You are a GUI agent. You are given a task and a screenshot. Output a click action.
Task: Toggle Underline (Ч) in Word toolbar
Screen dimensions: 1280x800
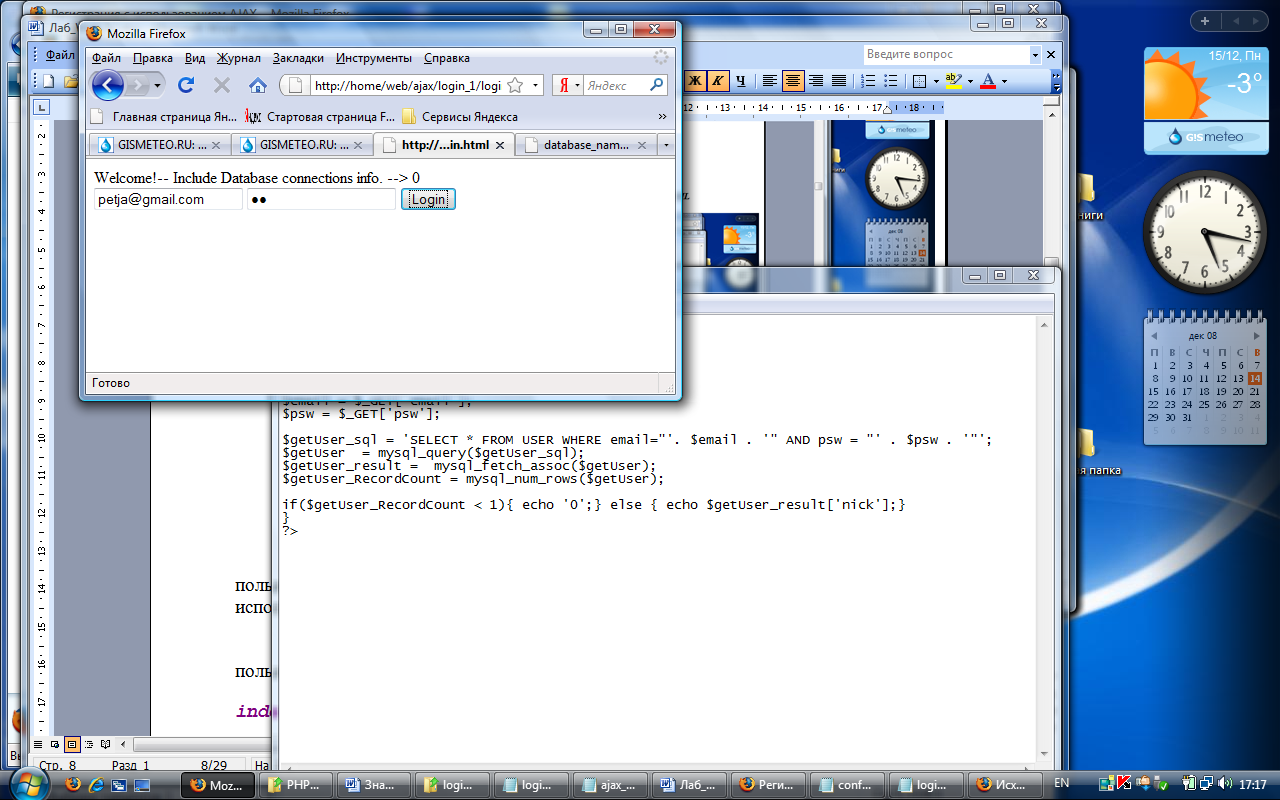[740, 80]
